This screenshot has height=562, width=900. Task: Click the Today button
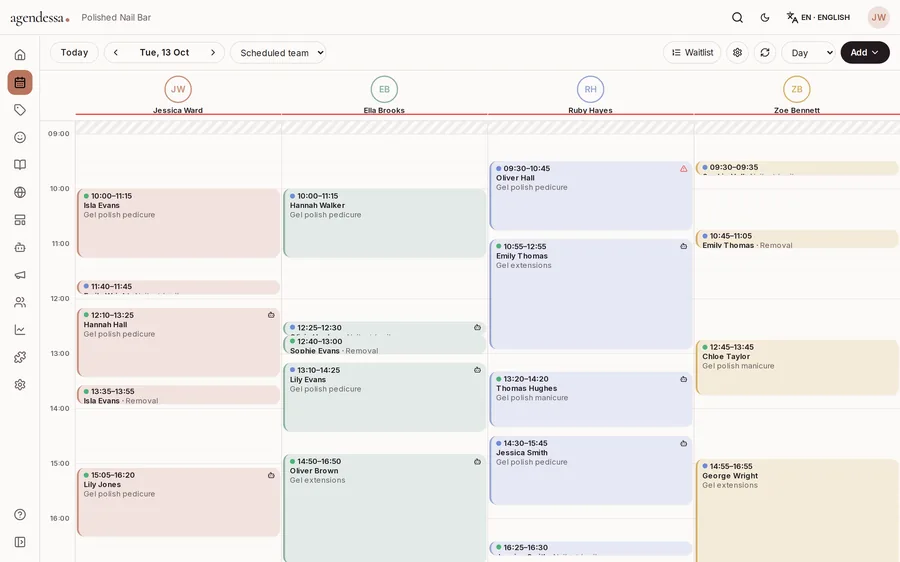click(74, 52)
